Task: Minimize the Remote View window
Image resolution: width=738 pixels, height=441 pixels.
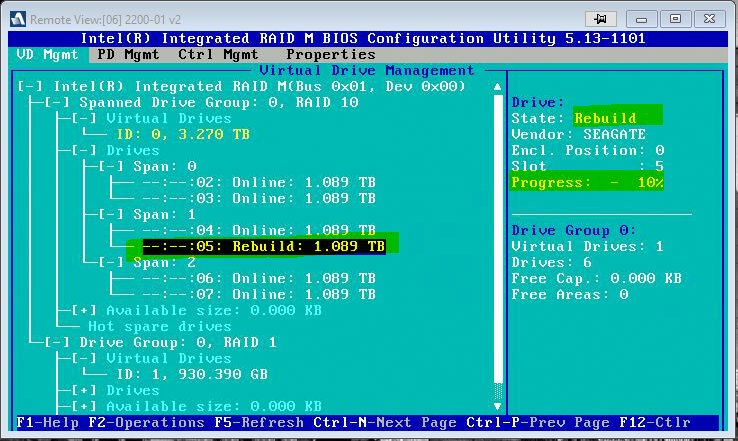Action: 641,19
